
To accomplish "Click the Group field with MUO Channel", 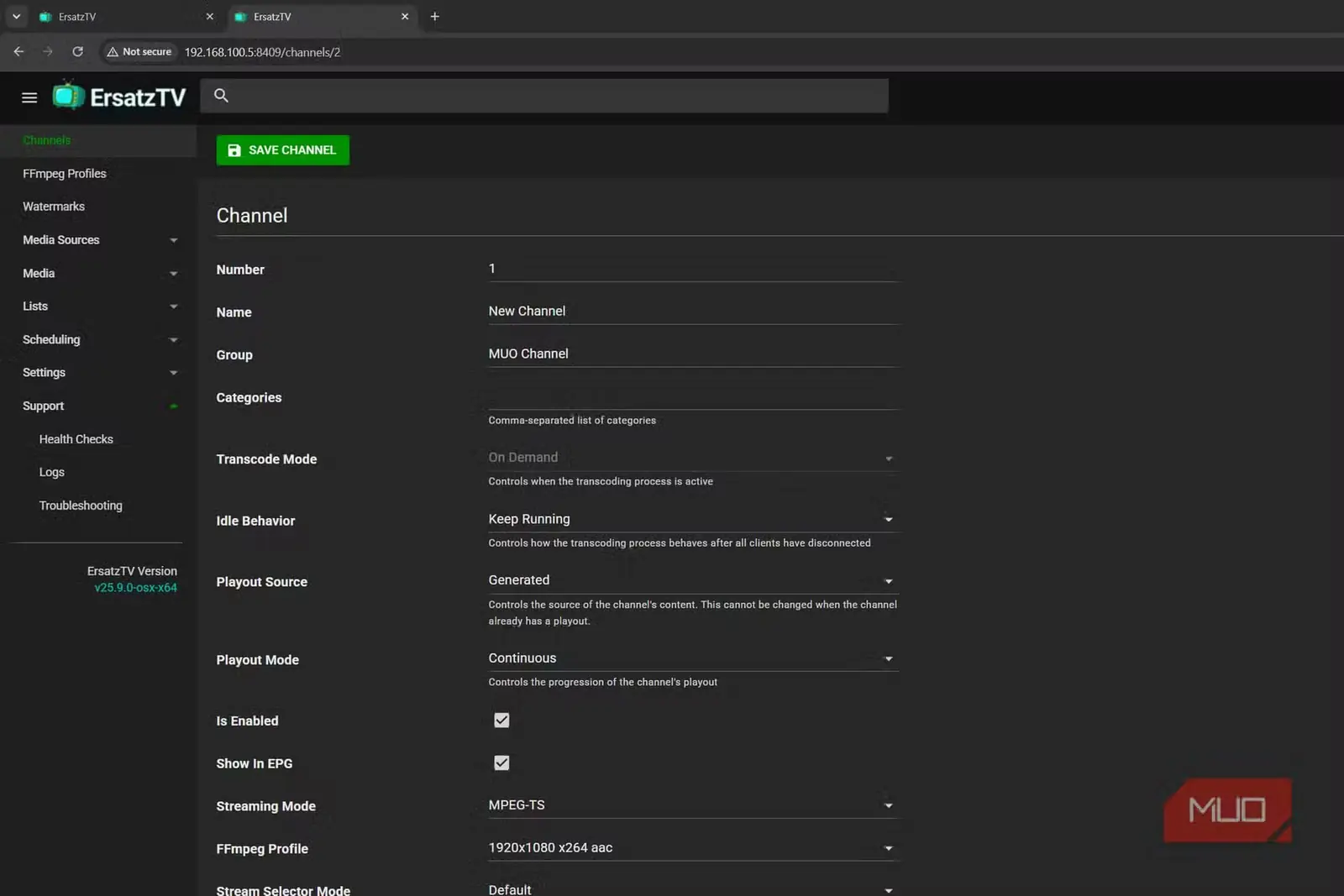I will coord(693,354).
